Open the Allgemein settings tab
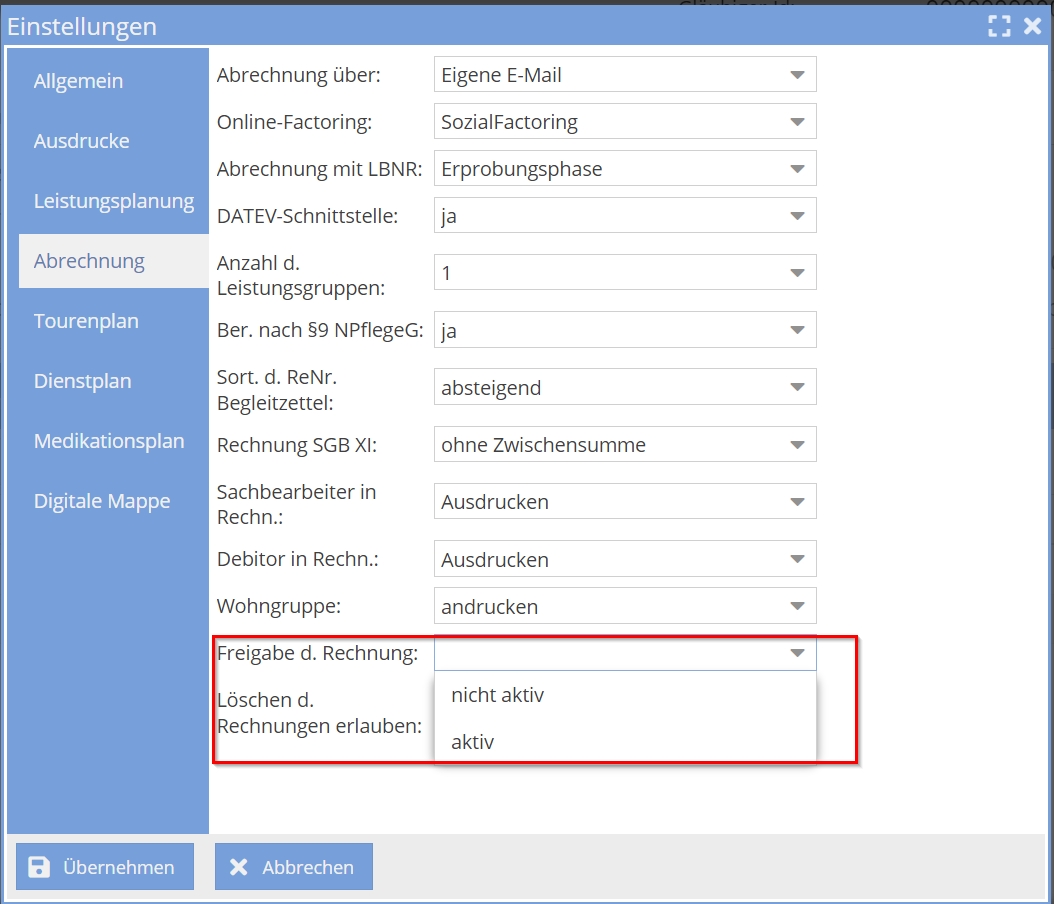 pyautogui.click(x=78, y=81)
